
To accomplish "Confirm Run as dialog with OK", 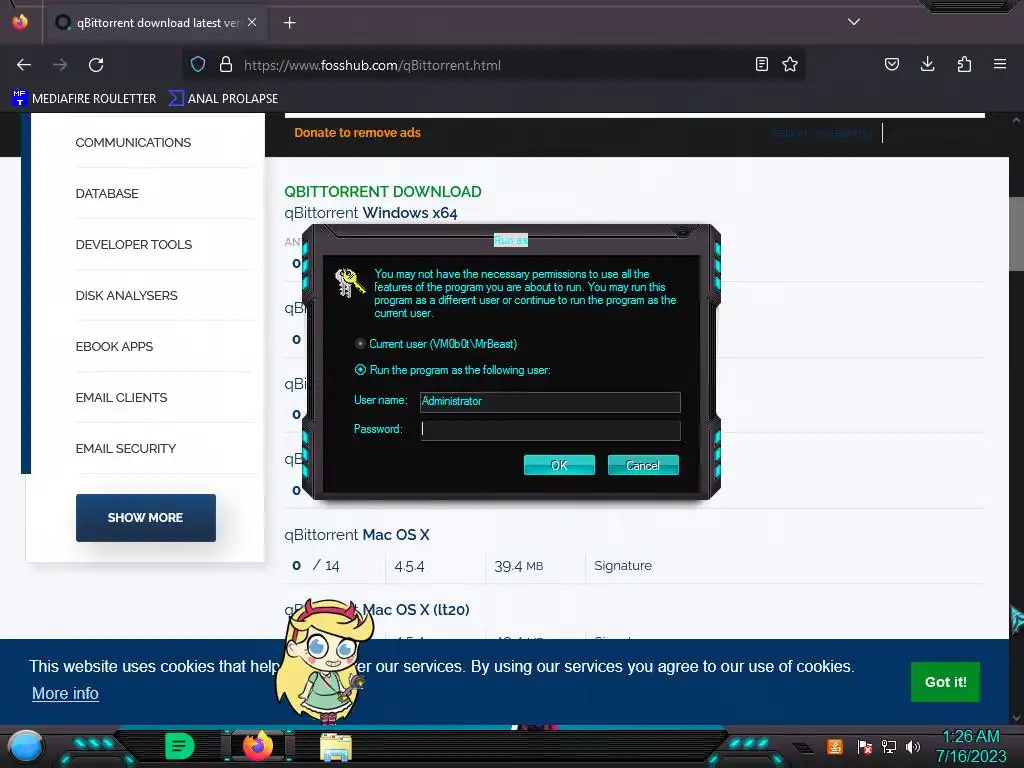I will (x=559, y=465).
